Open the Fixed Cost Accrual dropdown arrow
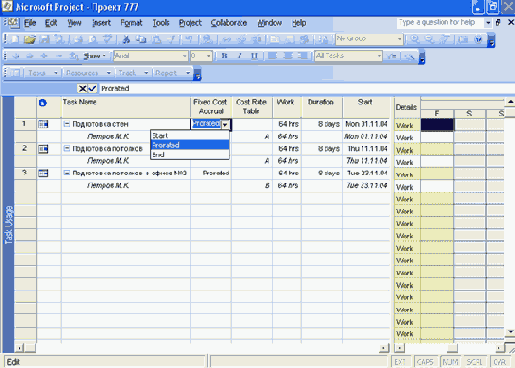This screenshot has height=368, width=515. point(225,124)
